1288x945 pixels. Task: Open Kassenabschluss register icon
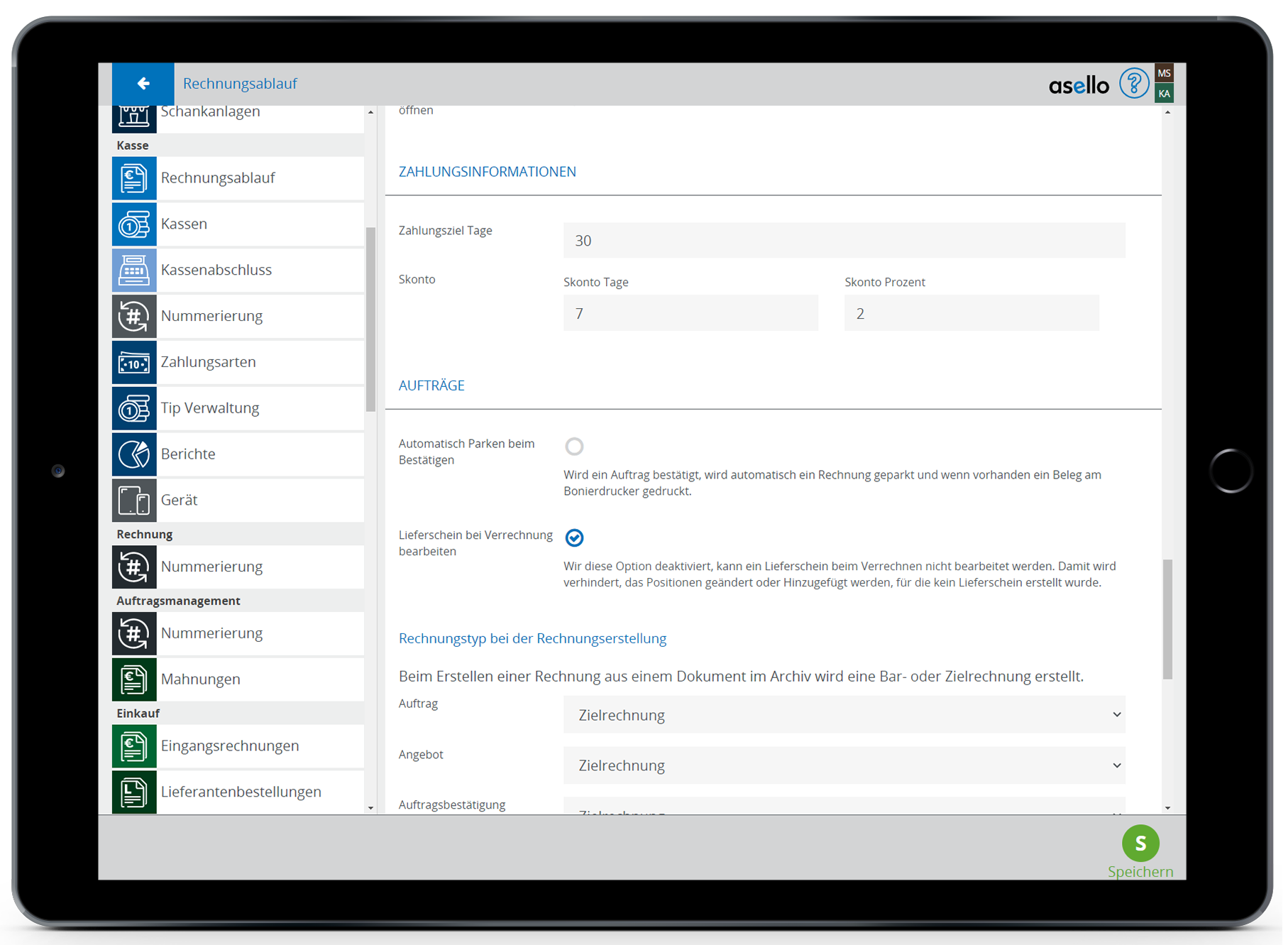(134, 271)
